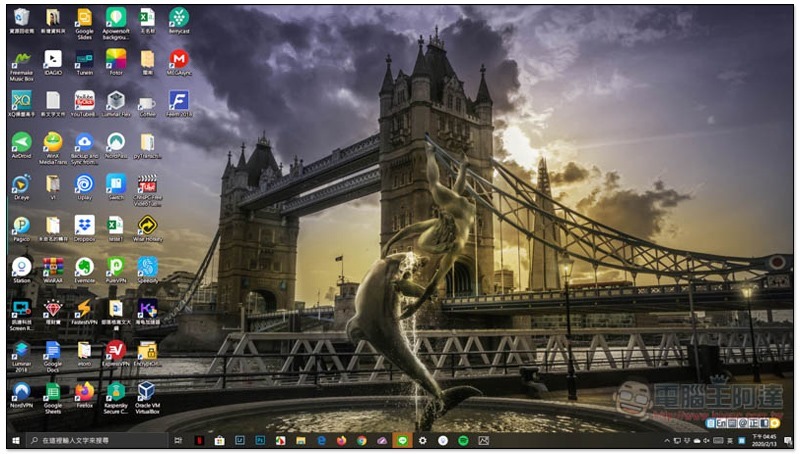800x454 pixels.
Task: Open the Apowersoft background eraser shortcut
Action: click(116, 23)
